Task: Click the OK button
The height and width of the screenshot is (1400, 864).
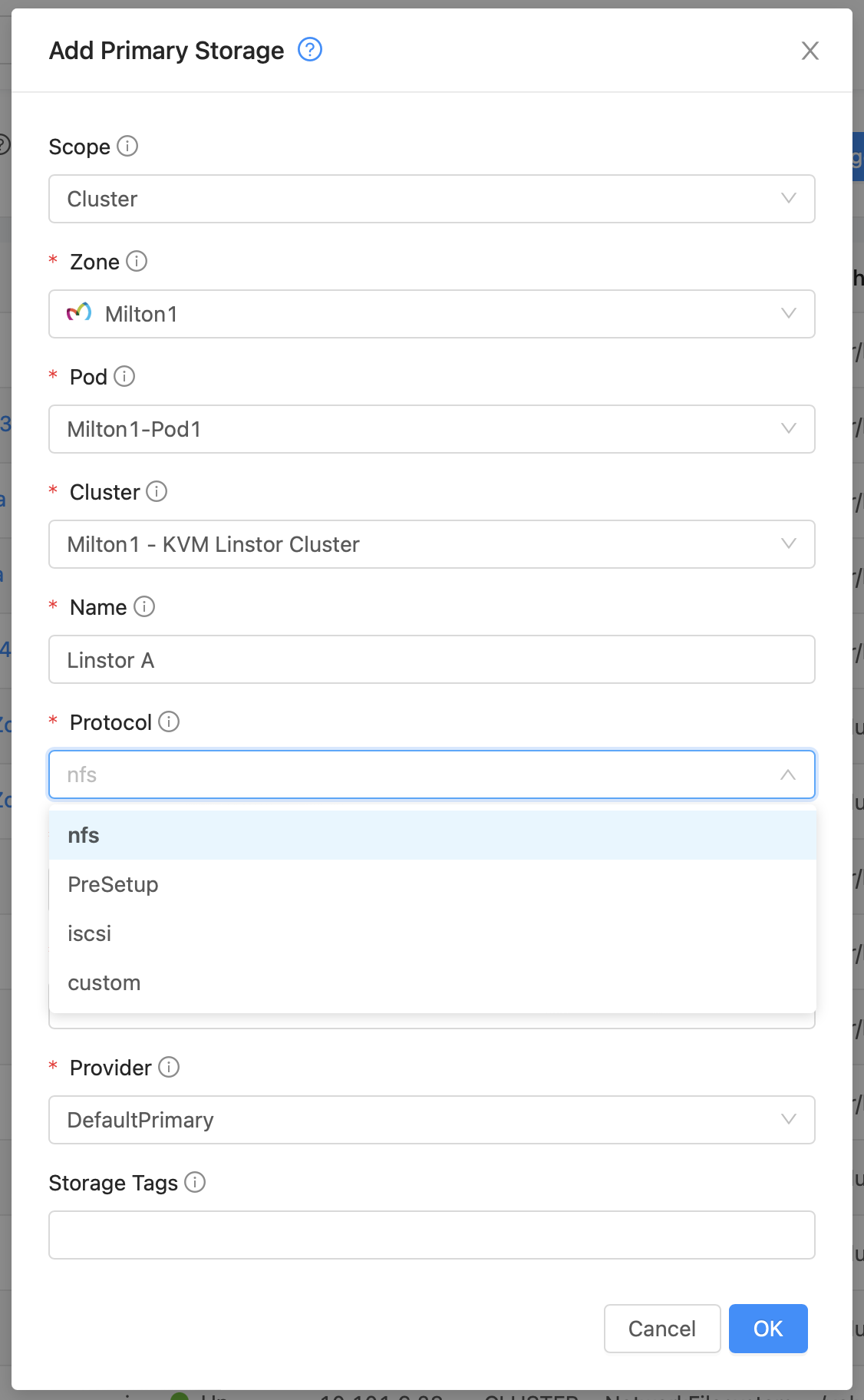Action: [767, 1329]
